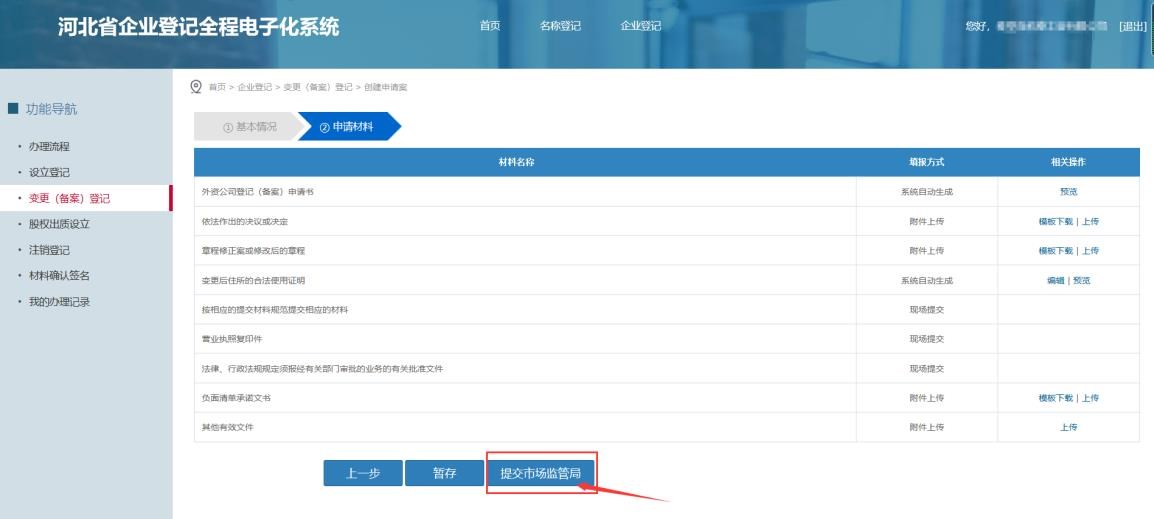
Task: Click 编辑 for 变更后住所的合法使用证明
Action: pos(1055,280)
